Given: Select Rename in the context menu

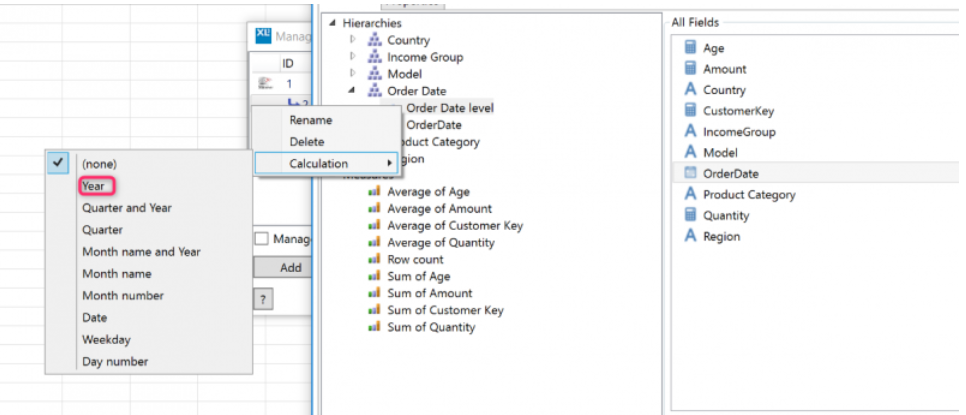Looking at the screenshot, I should tap(310, 119).
